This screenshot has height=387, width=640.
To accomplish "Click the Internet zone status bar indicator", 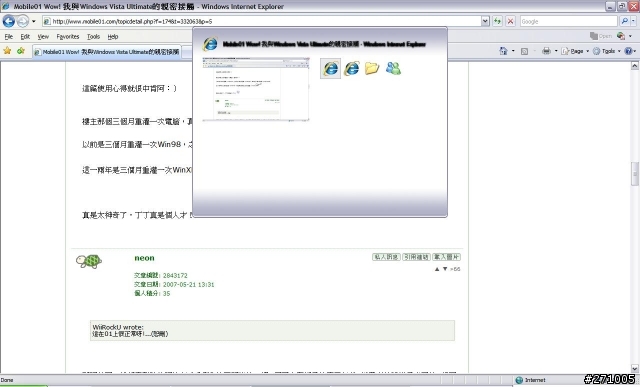I will [x=531, y=380].
